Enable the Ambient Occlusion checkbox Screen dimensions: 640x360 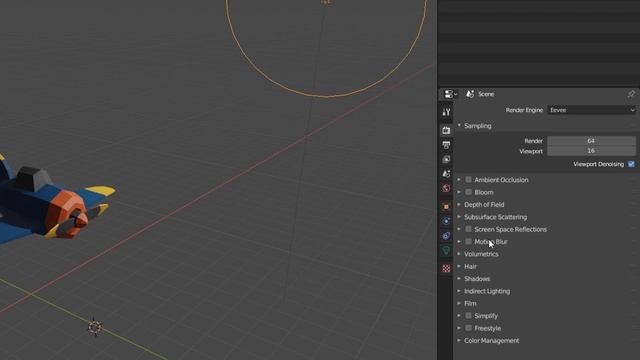point(469,180)
